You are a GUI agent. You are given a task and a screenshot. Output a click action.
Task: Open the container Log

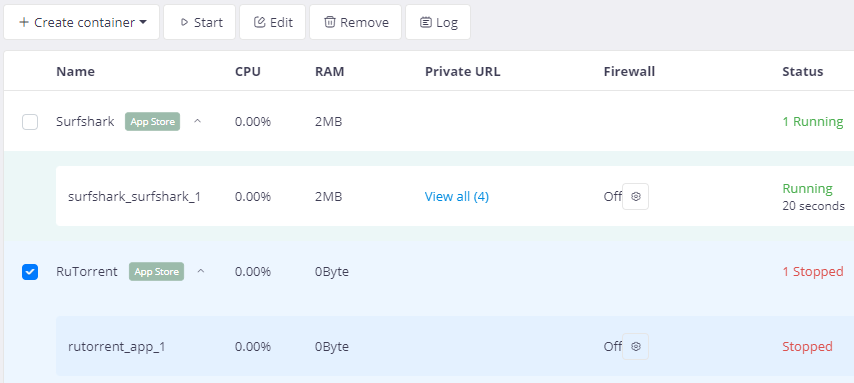tap(438, 22)
